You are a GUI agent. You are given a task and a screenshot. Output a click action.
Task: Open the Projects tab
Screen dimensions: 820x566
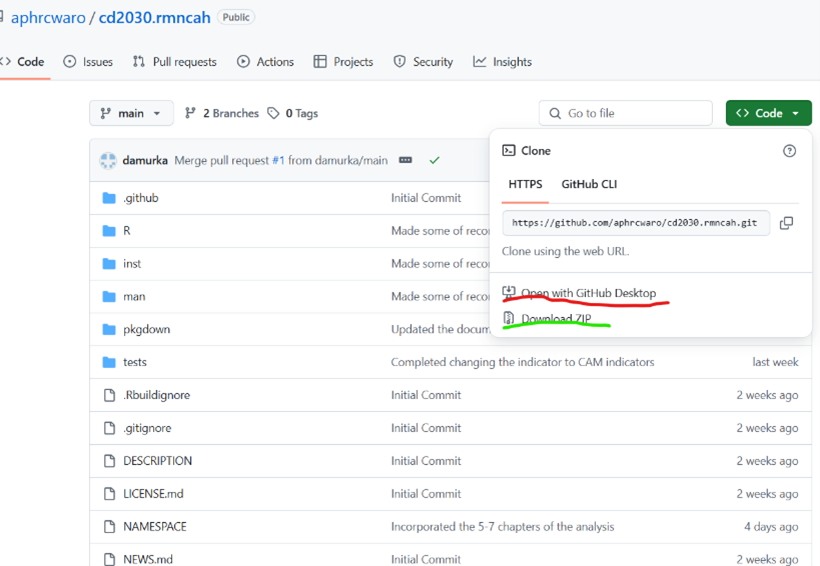344,62
